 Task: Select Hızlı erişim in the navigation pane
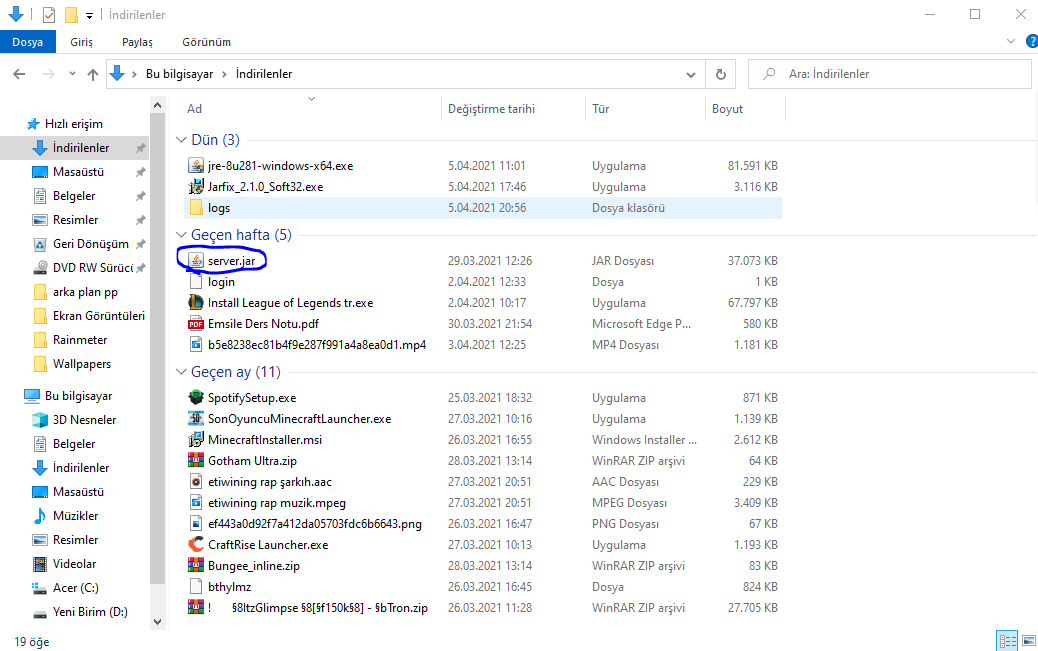pyautogui.click(x=73, y=124)
